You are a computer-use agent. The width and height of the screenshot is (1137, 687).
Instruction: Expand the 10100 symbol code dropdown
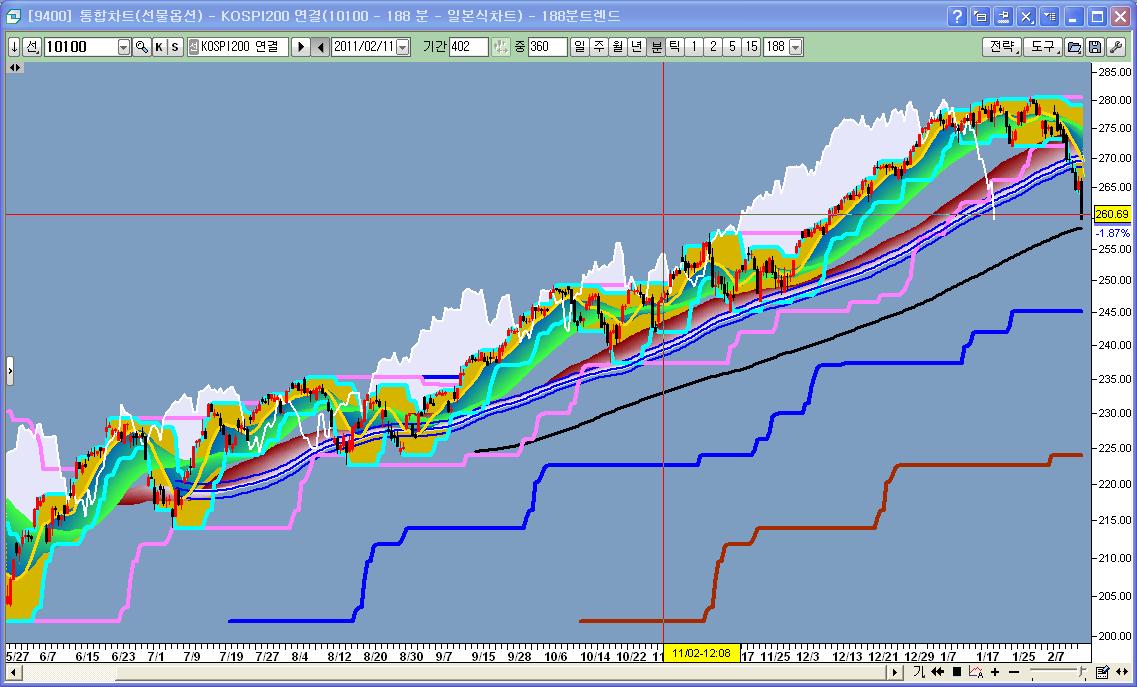pos(124,47)
